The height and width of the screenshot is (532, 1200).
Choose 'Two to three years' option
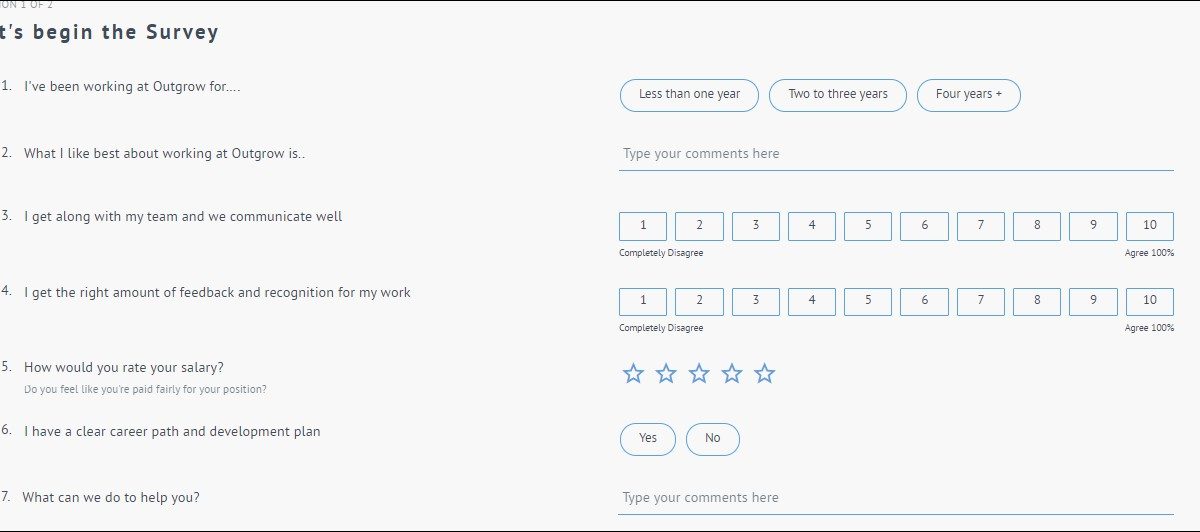pyautogui.click(x=838, y=95)
